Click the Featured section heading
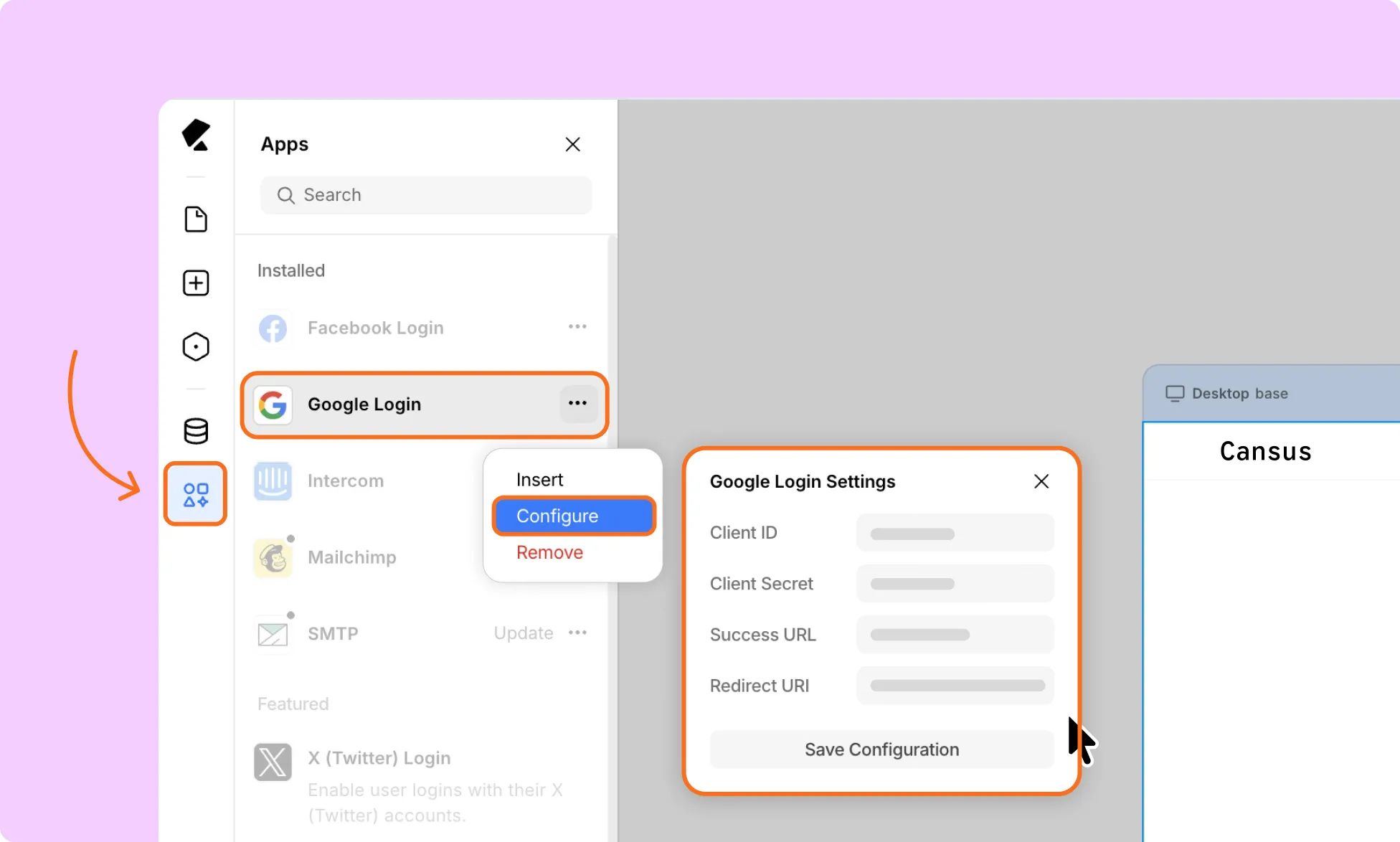The image size is (1400, 842). pyautogui.click(x=293, y=704)
